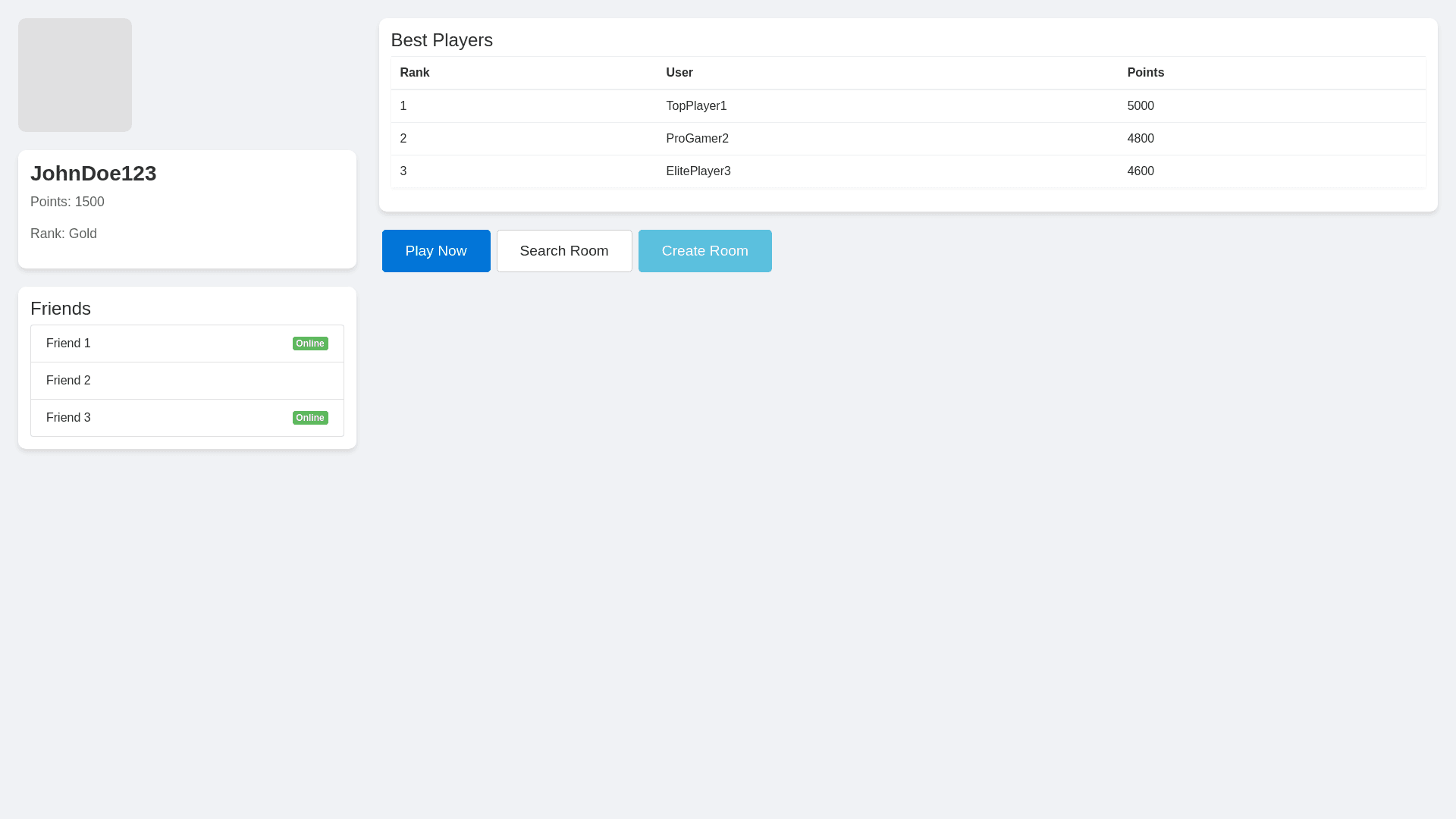The width and height of the screenshot is (1456, 819).
Task: Click Friend 1's Online badge
Action: pyautogui.click(x=310, y=344)
